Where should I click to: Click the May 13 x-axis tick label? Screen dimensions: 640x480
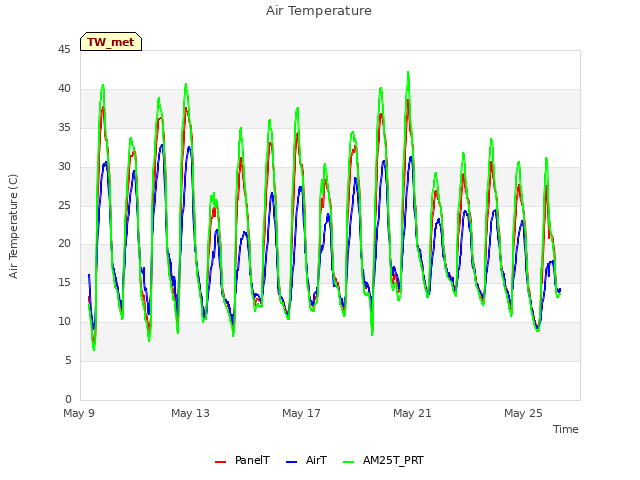pos(190,413)
